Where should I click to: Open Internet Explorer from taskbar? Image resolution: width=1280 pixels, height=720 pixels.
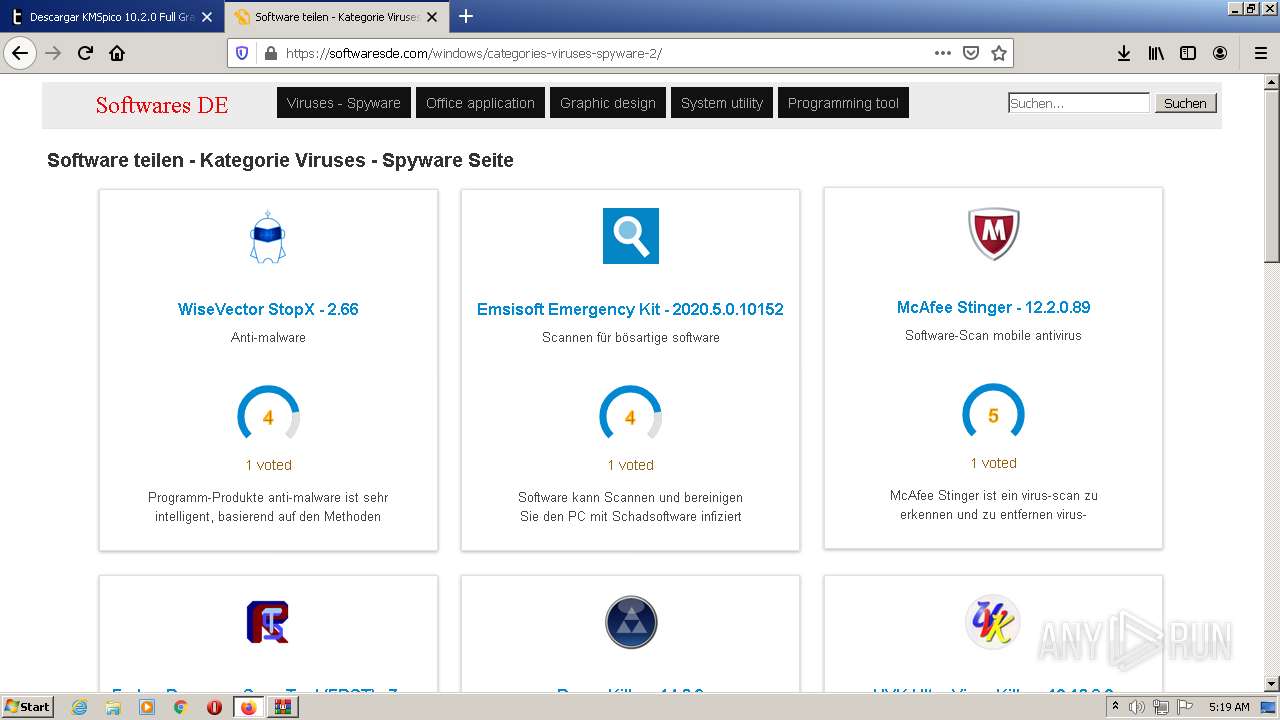pyautogui.click(x=80, y=707)
